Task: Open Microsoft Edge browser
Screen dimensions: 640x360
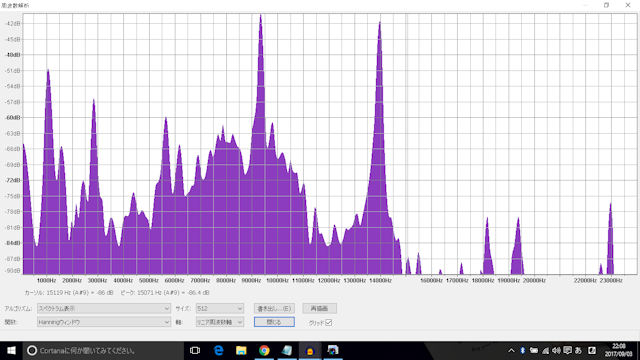Action: 218,351
